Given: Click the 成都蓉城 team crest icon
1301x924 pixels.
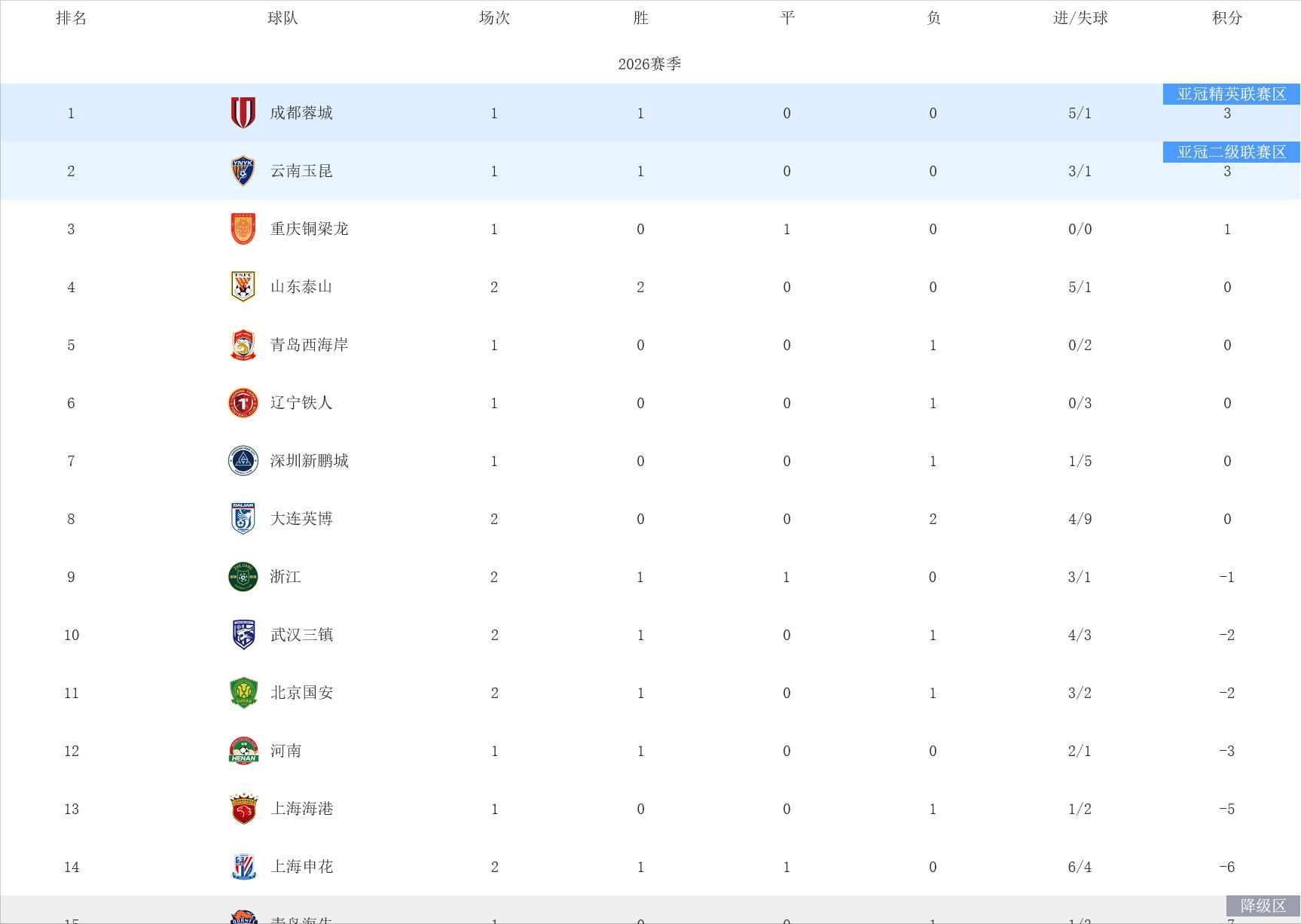Looking at the screenshot, I should point(243,113).
